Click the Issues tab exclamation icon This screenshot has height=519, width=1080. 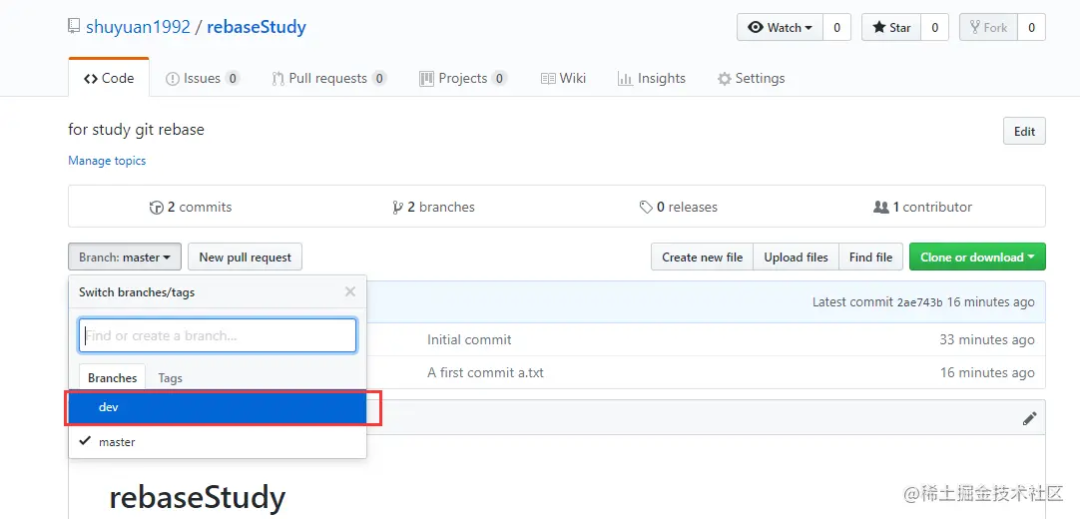(173, 79)
